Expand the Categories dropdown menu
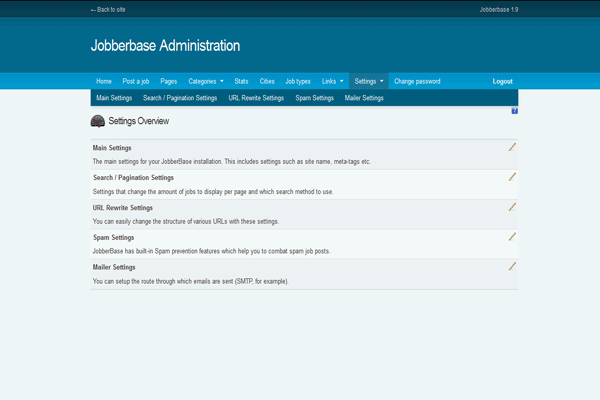Viewport: 600px width, 400px height. pyautogui.click(x=206, y=81)
